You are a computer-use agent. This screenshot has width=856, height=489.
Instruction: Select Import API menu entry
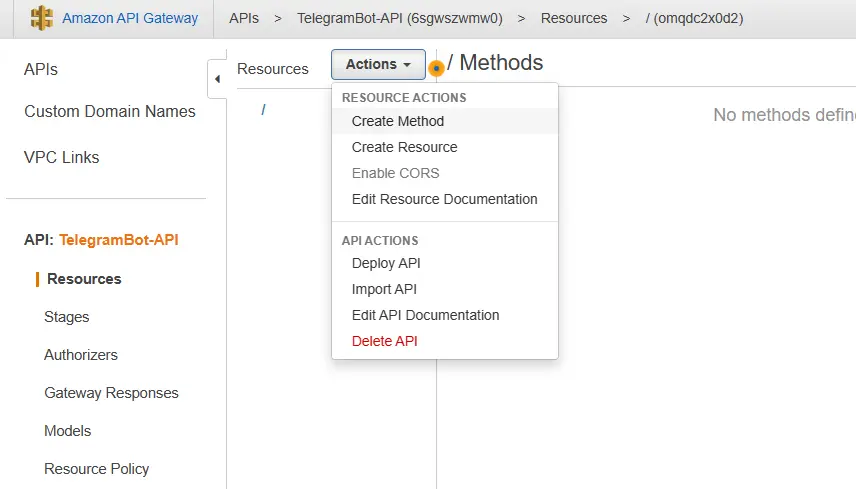coord(384,289)
